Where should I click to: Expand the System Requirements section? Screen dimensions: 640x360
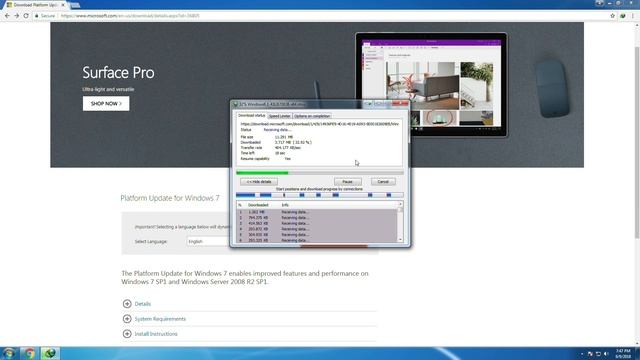(x=127, y=319)
